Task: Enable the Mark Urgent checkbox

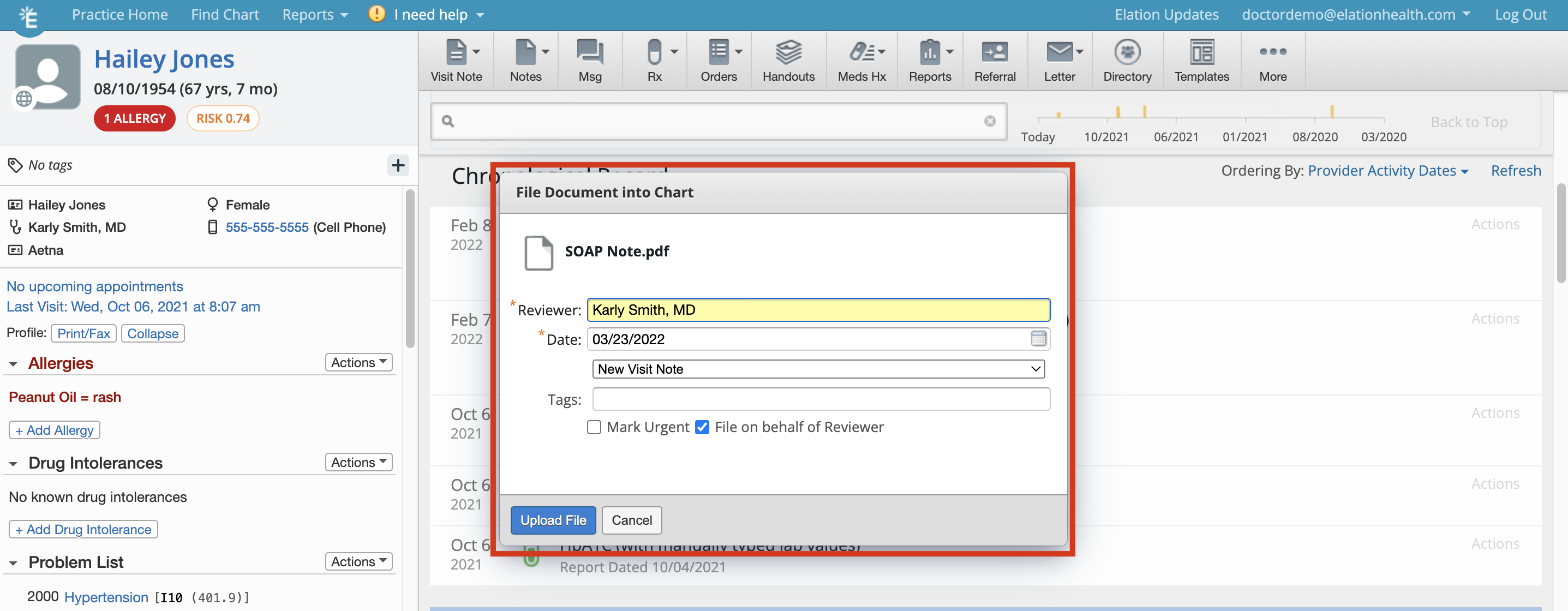Action: point(594,427)
